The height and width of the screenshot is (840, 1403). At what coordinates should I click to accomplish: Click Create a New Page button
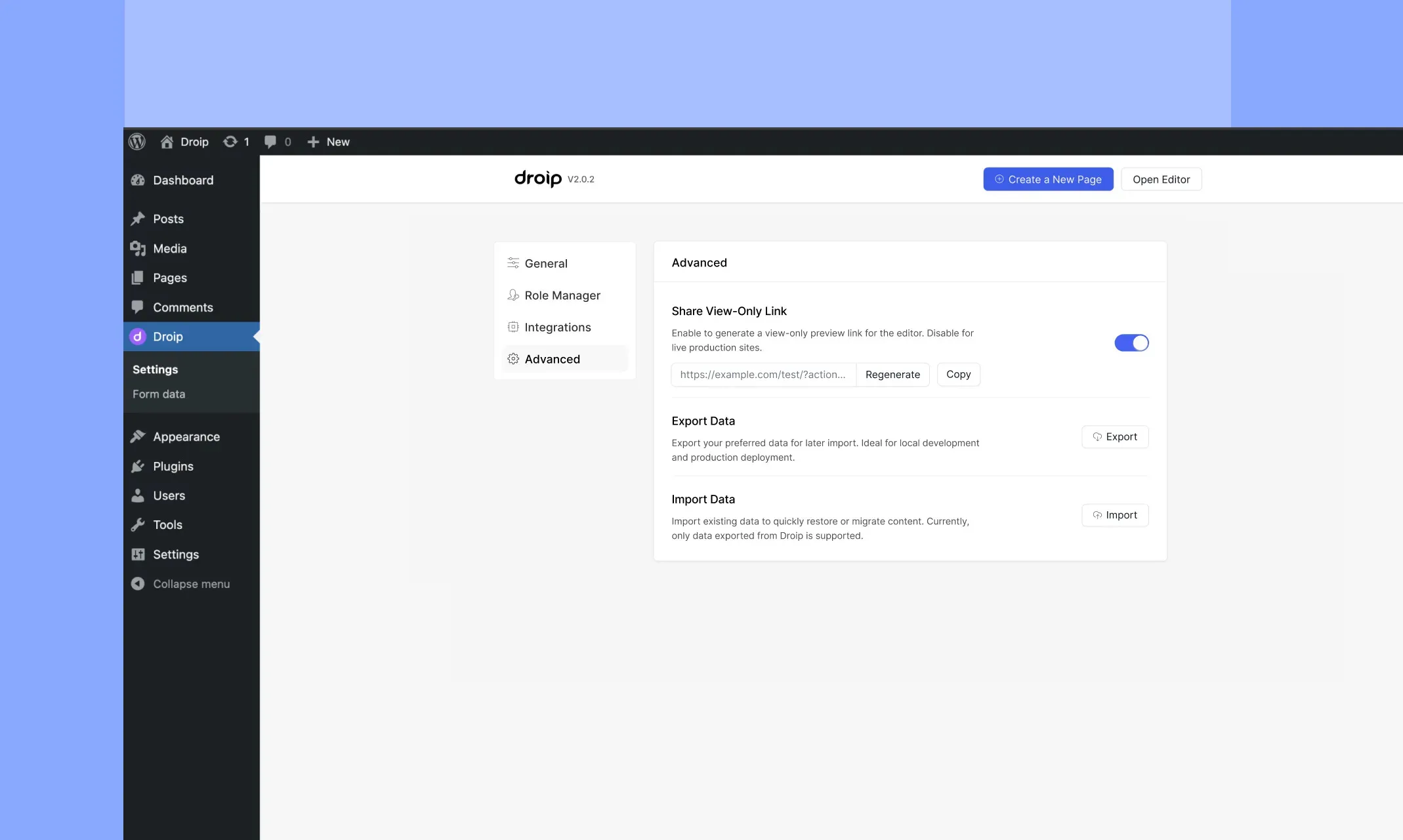point(1048,179)
